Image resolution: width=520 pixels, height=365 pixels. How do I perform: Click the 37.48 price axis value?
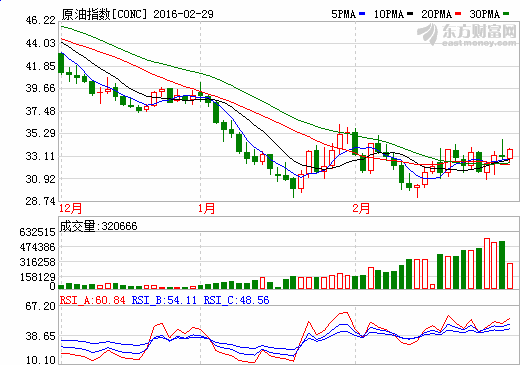tap(41, 111)
